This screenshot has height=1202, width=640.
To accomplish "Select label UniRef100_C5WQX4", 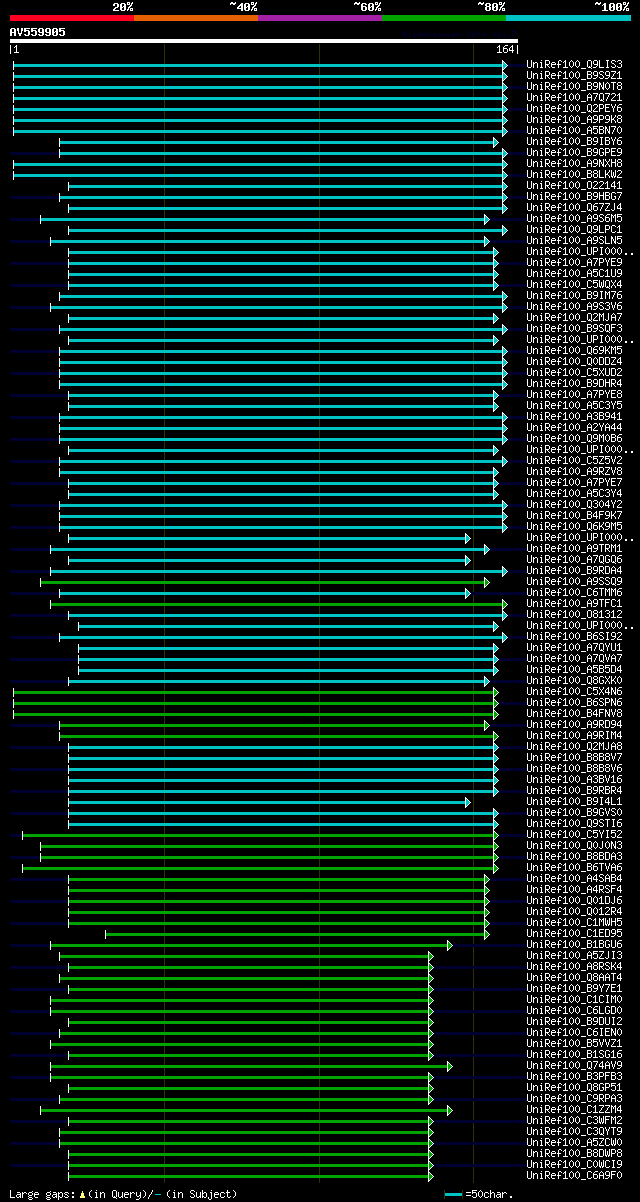I will [x=575, y=285].
